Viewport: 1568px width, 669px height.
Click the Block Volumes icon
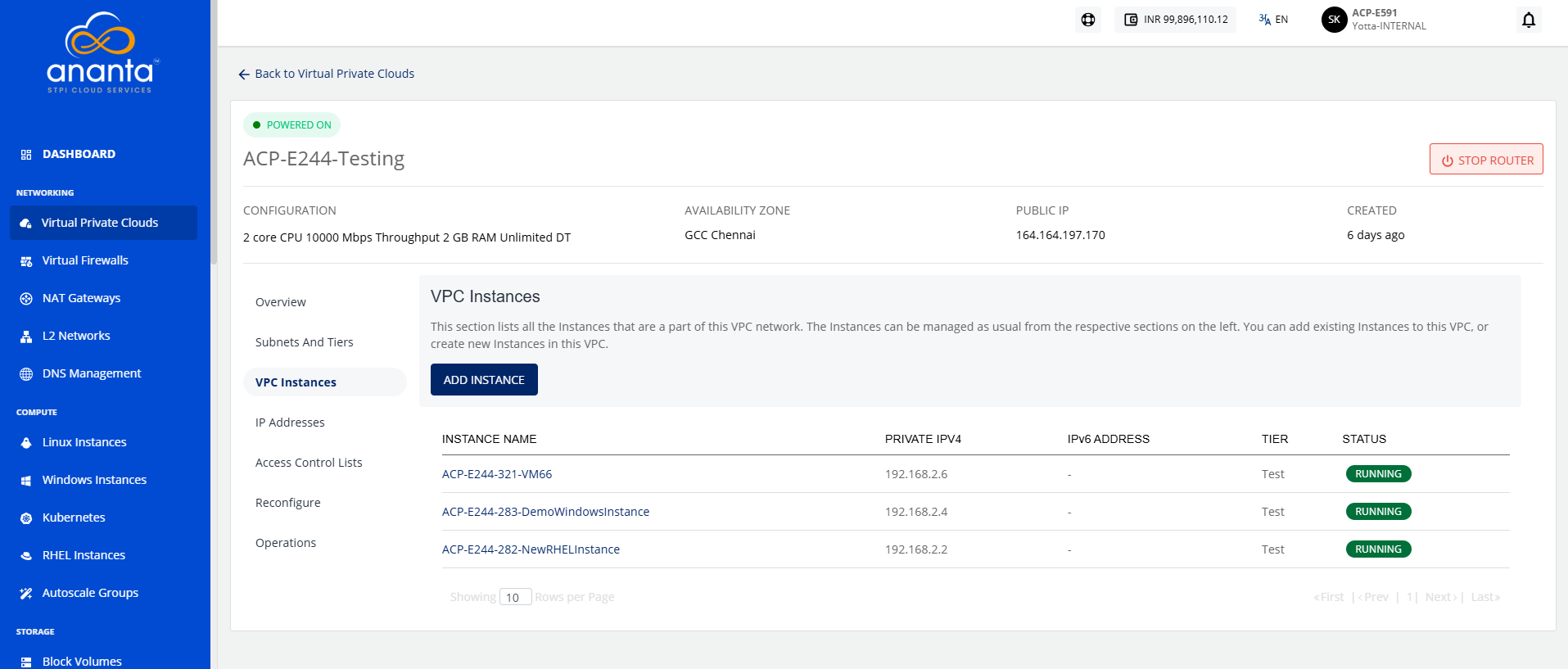[x=26, y=662]
